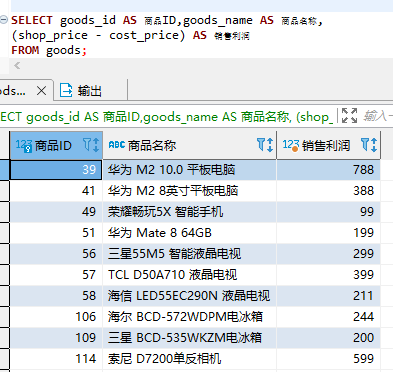Screen dimensions: 393x372
Task: Select profit cell 211
Action: (x=328, y=296)
